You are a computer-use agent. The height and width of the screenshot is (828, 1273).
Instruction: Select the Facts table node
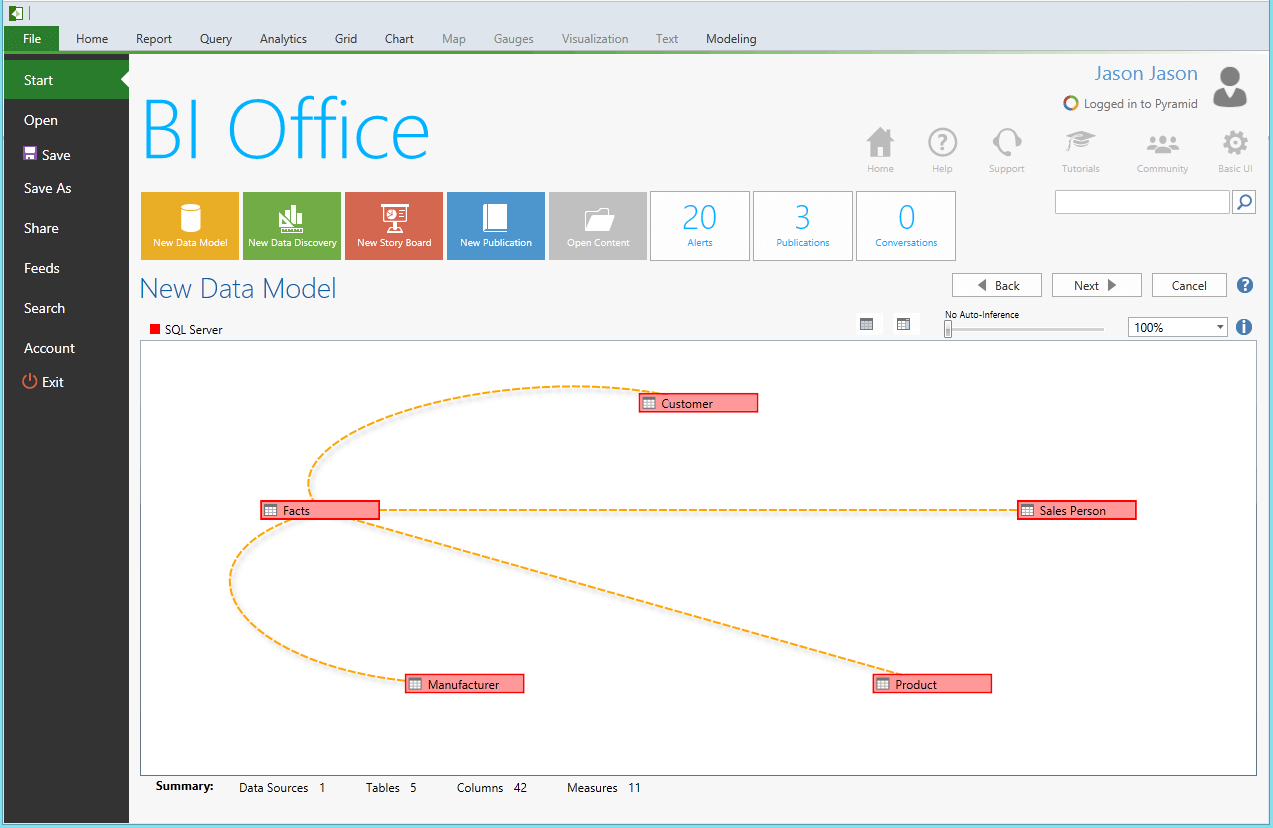tap(320, 510)
